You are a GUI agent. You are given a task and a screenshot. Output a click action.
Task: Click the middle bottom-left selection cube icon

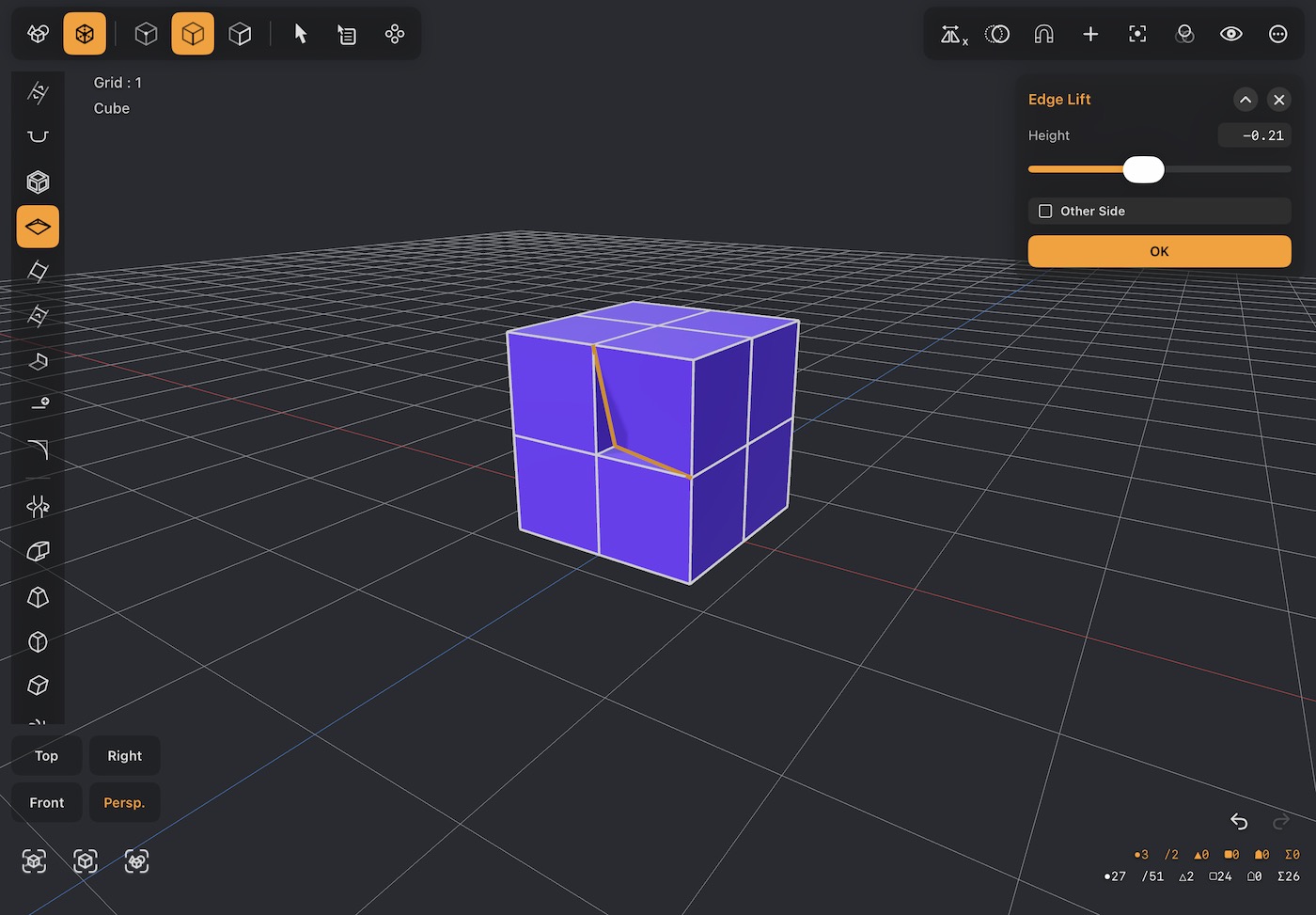click(86, 861)
